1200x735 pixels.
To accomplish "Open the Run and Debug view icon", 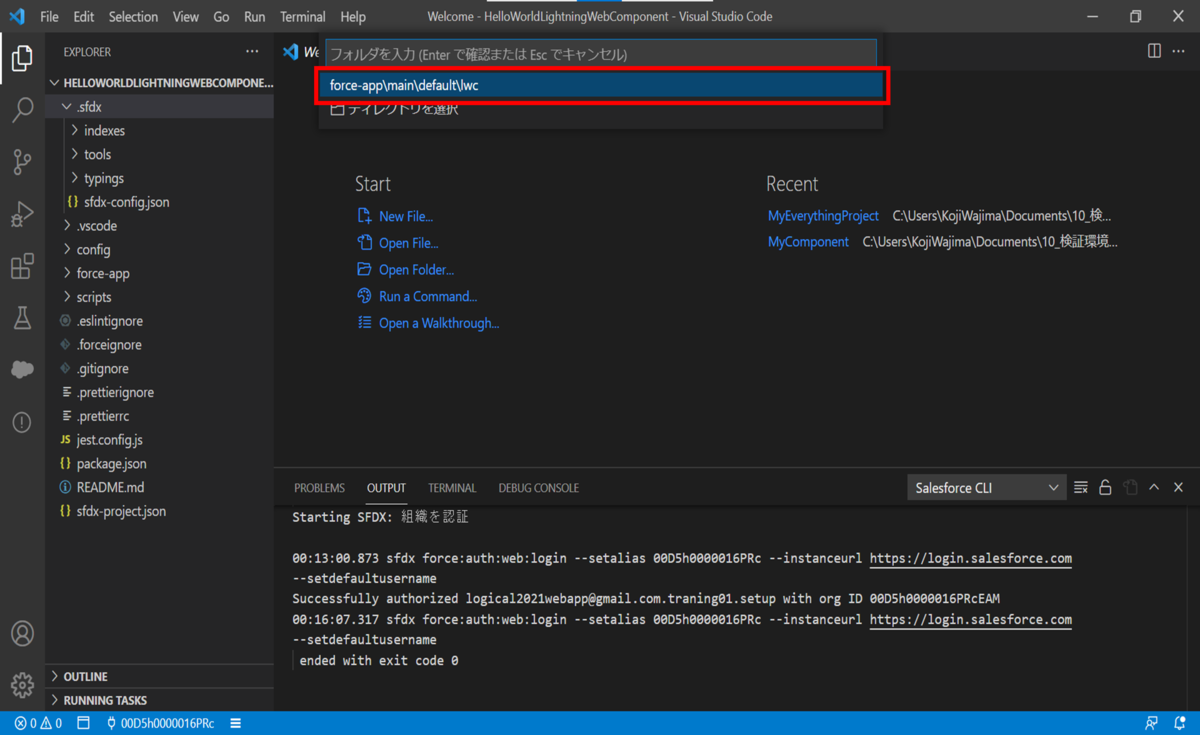I will click(x=22, y=214).
